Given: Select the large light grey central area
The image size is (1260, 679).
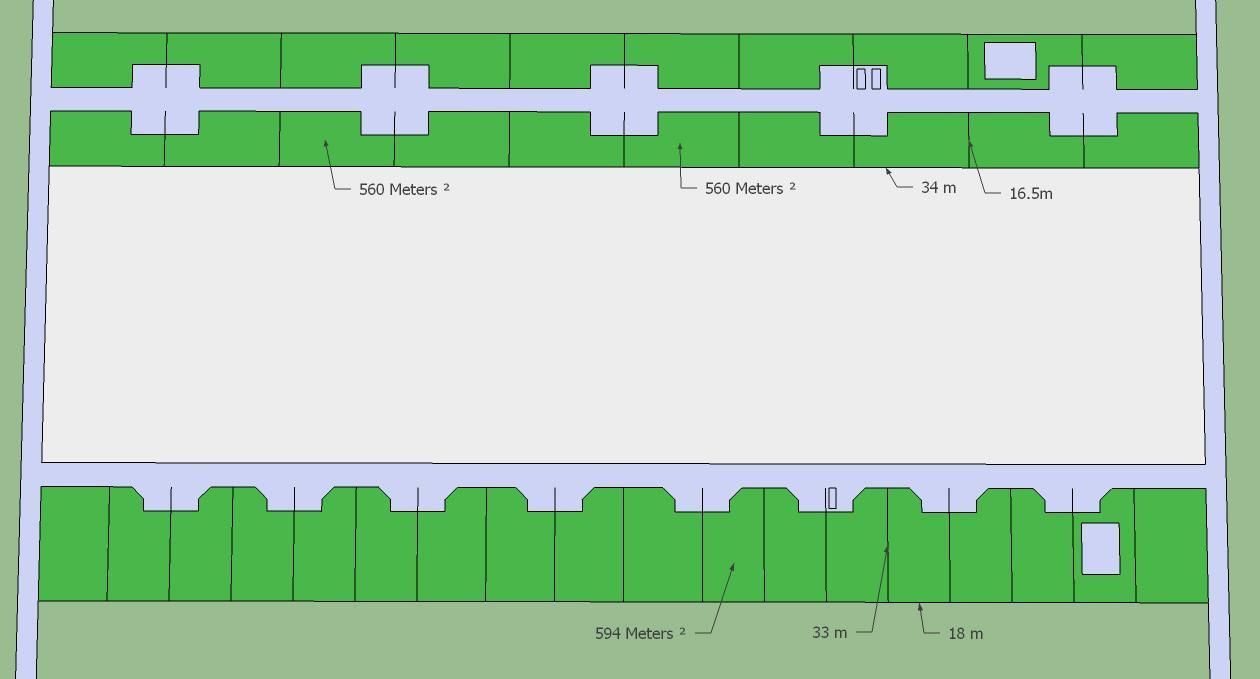Looking at the screenshot, I should pyautogui.click(x=622, y=315).
